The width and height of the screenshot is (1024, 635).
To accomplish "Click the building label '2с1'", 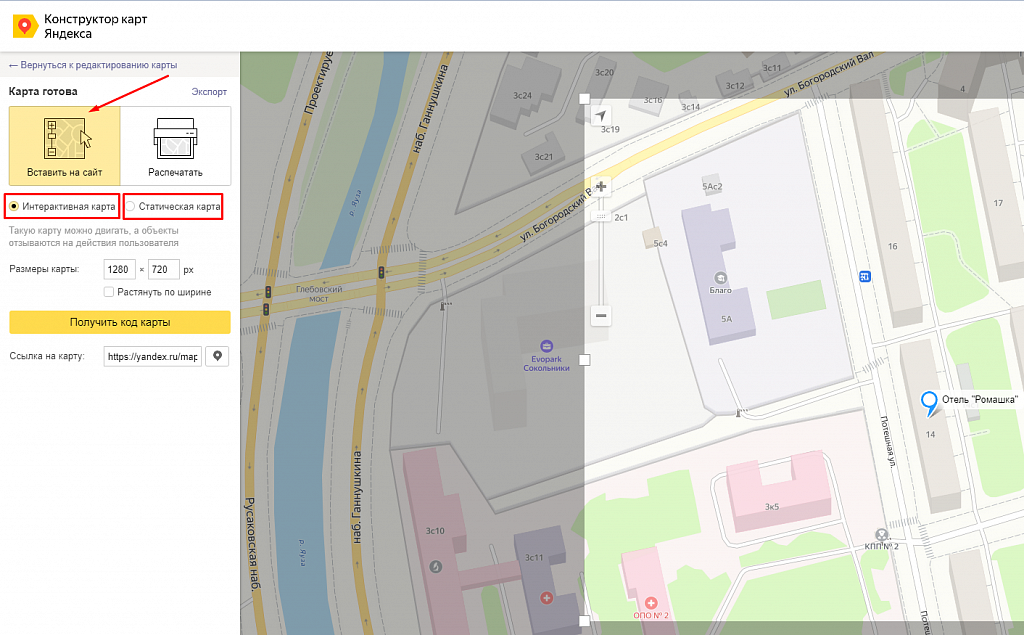I will tap(621, 218).
